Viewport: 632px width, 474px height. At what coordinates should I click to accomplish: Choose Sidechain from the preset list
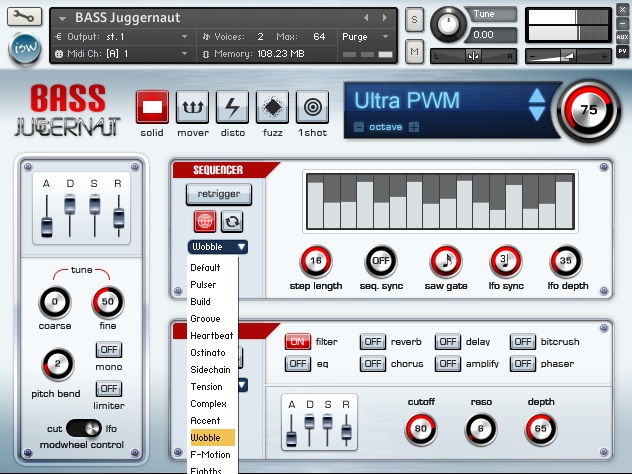coord(211,370)
